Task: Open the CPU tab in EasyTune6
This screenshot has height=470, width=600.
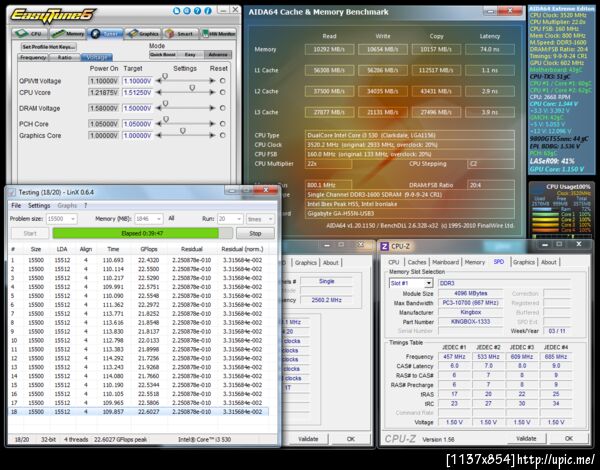Action: coord(29,34)
